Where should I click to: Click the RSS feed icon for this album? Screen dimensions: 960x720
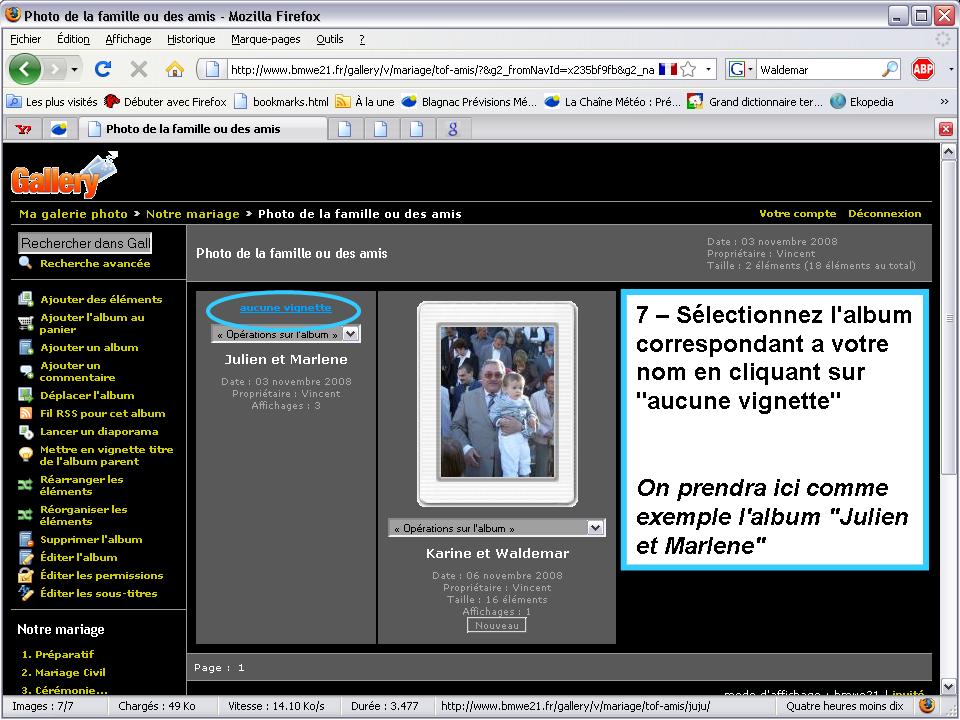(26, 413)
